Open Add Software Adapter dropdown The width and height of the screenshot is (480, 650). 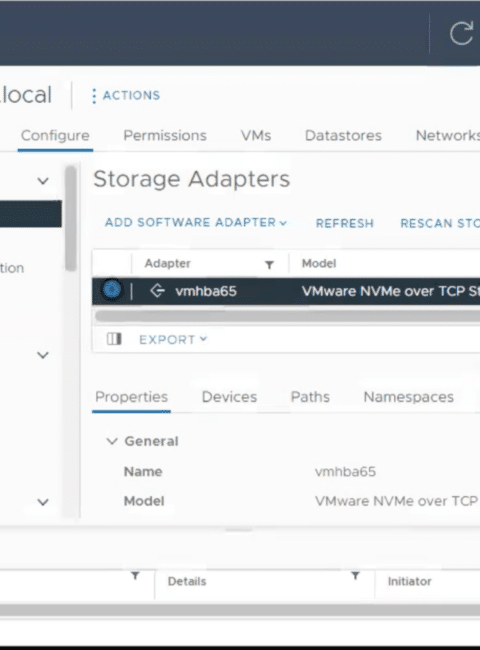coord(196,223)
